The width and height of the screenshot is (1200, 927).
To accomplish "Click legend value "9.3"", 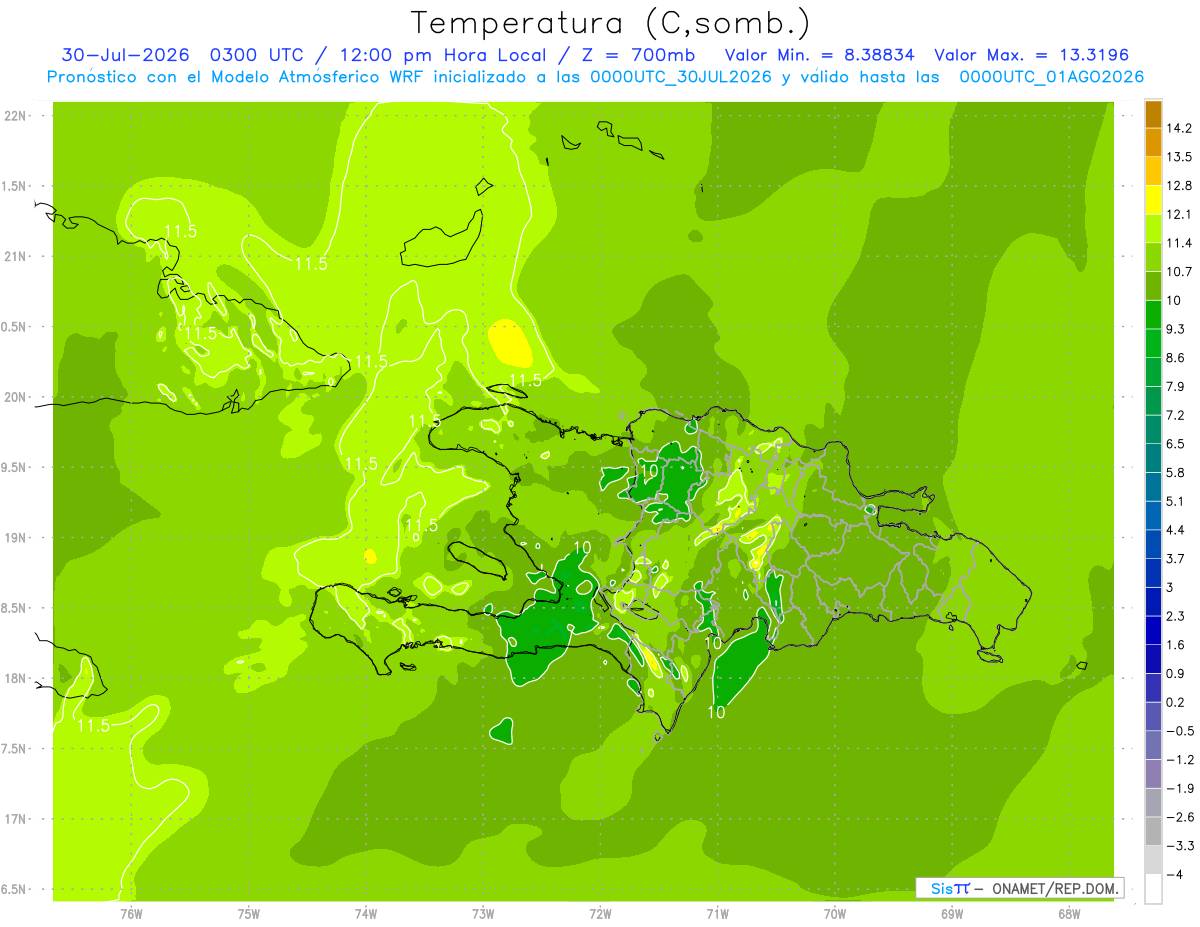I will click(x=1178, y=329).
